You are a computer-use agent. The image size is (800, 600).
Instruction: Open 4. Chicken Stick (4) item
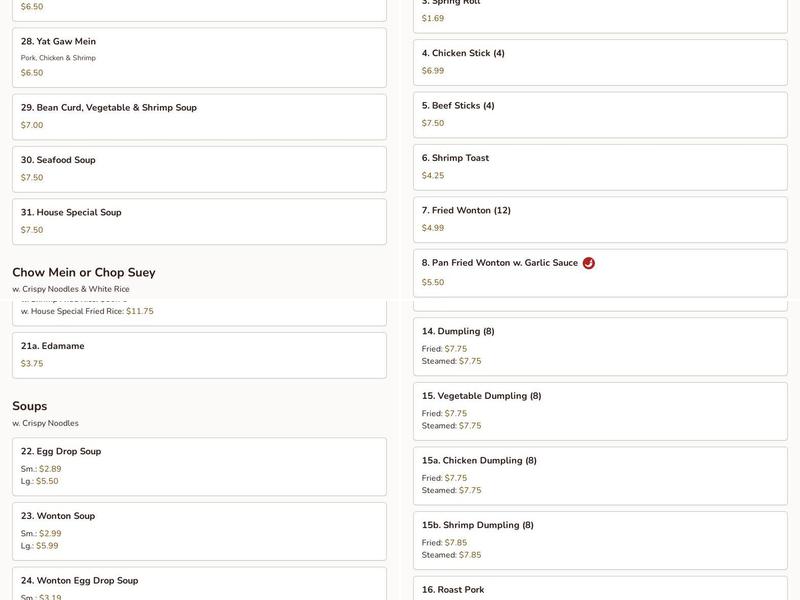(600, 62)
